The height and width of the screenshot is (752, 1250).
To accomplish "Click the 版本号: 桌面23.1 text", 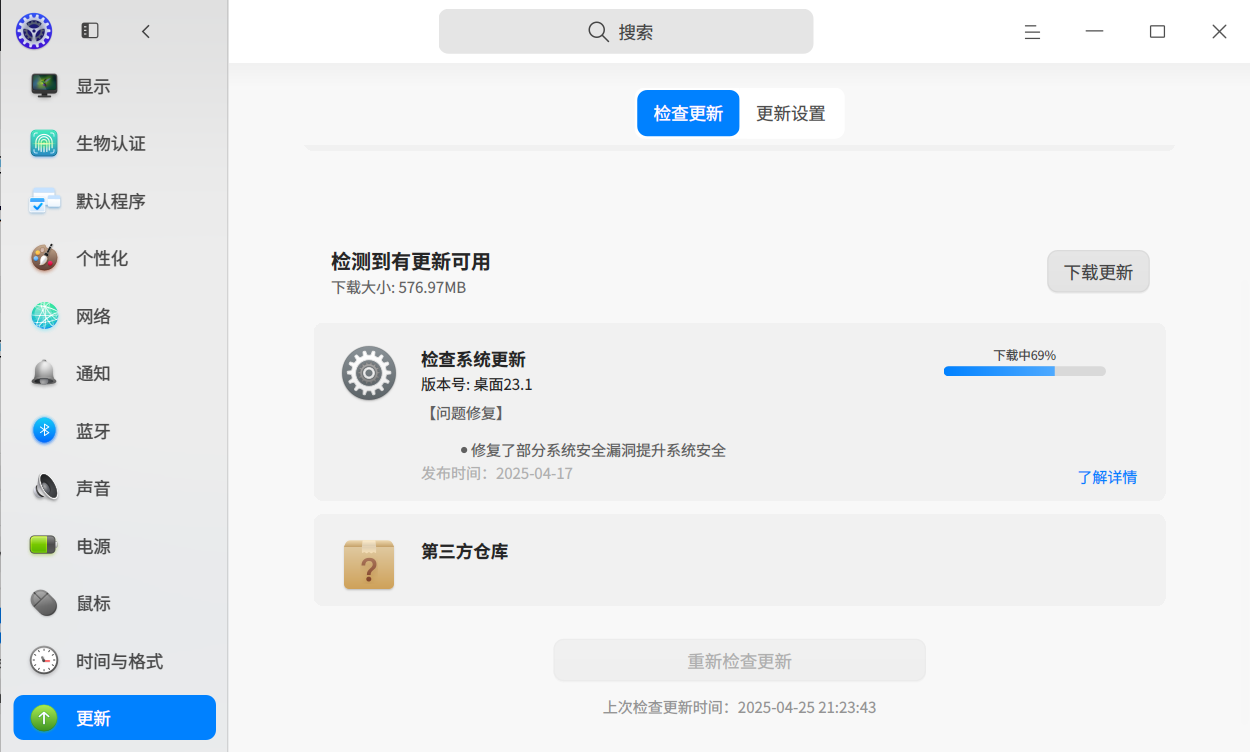I will [x=477, y=384].
